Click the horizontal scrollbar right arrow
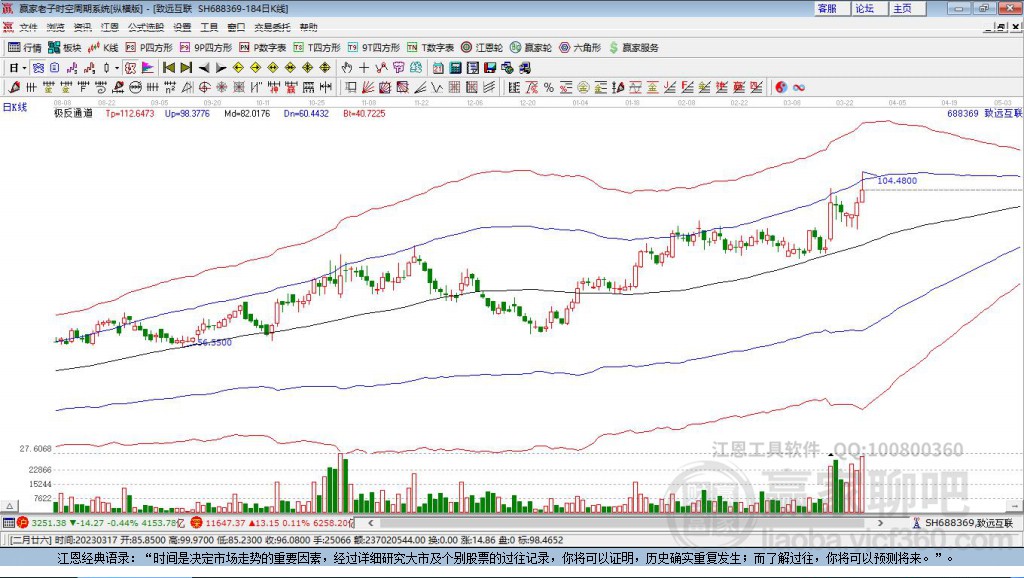Image resolution: width=1024 pixels, height=578 pixels. (880, 523)
